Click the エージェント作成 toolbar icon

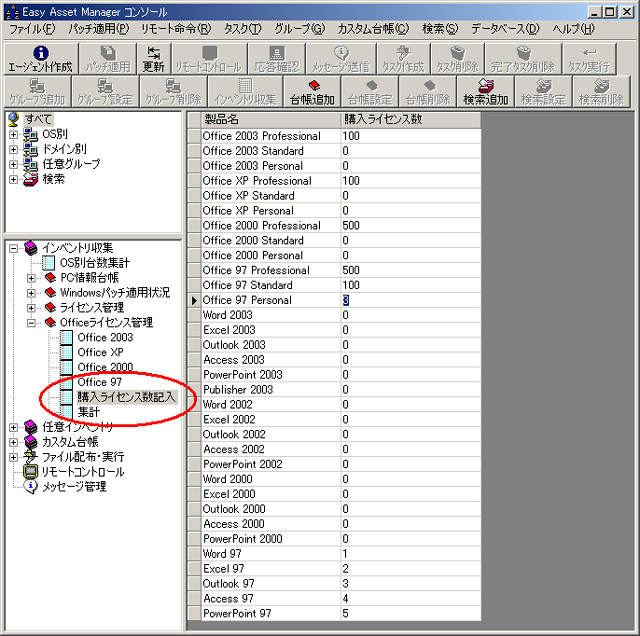[41, 59]
